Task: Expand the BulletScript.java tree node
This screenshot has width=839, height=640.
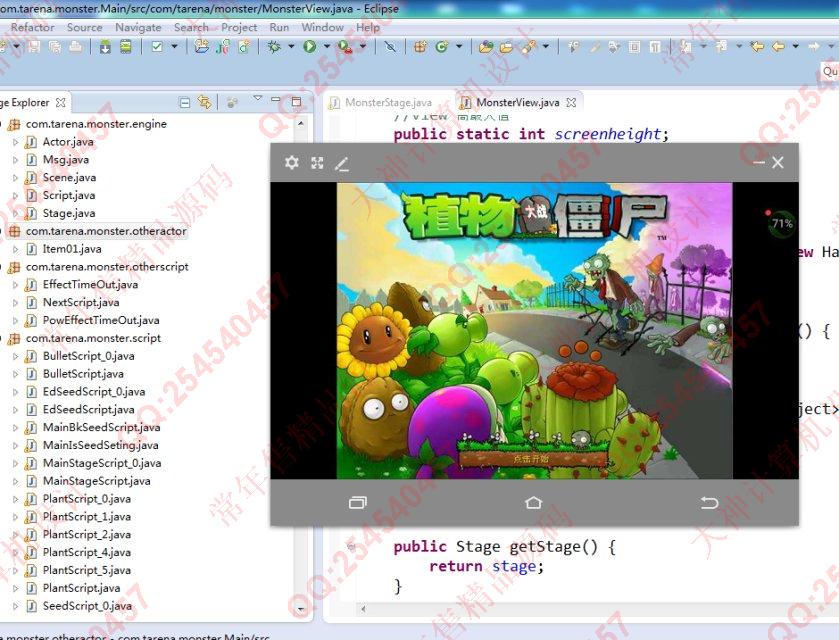Action: pyautogui.click(x=16, y=374)
